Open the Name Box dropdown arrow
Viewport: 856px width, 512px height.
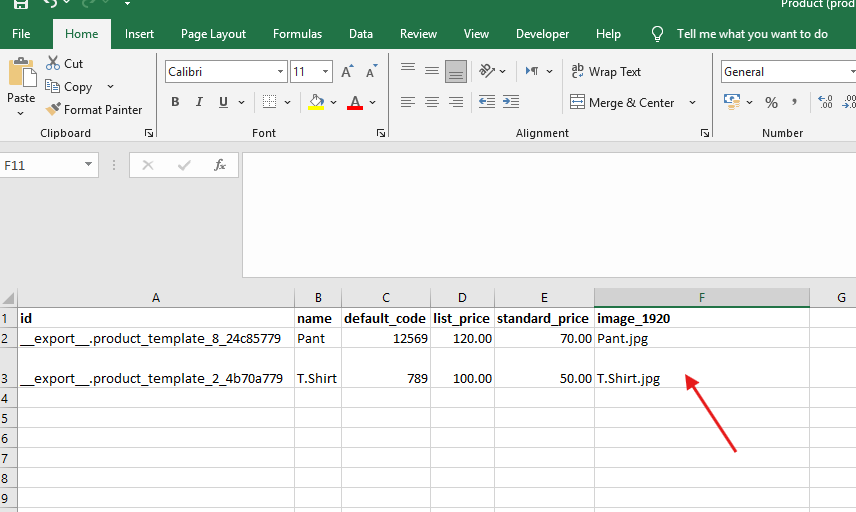89,165
